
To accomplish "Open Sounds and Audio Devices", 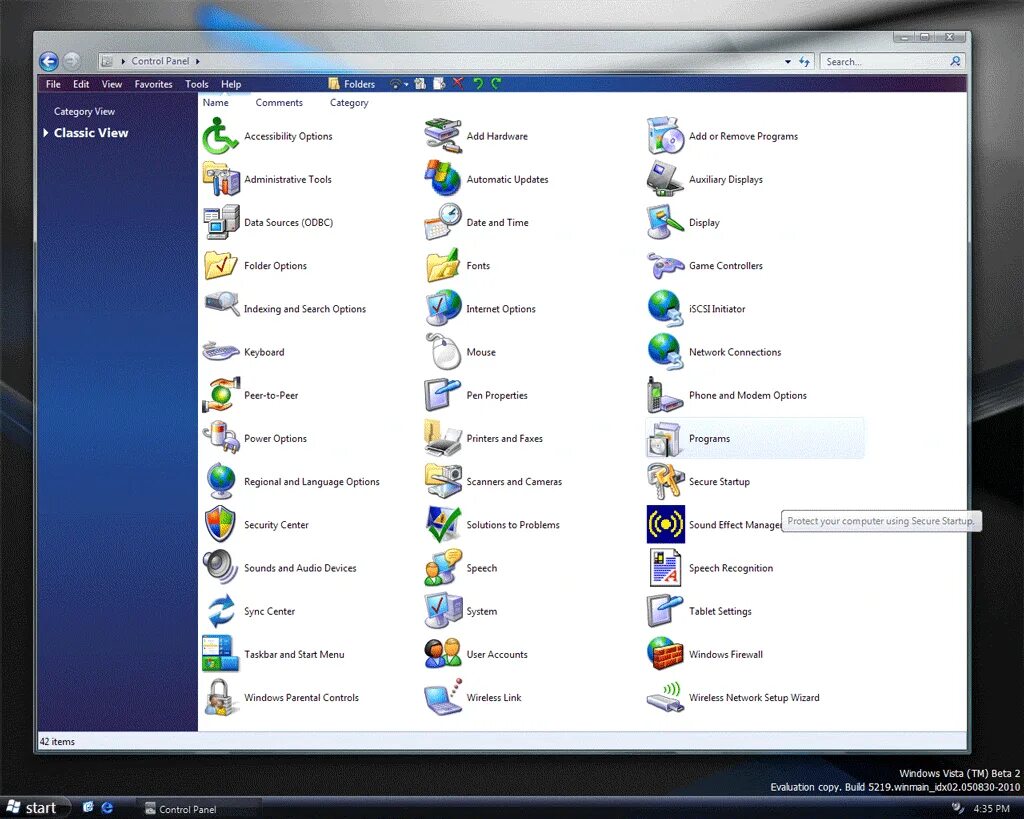I will tap(280, 567).
